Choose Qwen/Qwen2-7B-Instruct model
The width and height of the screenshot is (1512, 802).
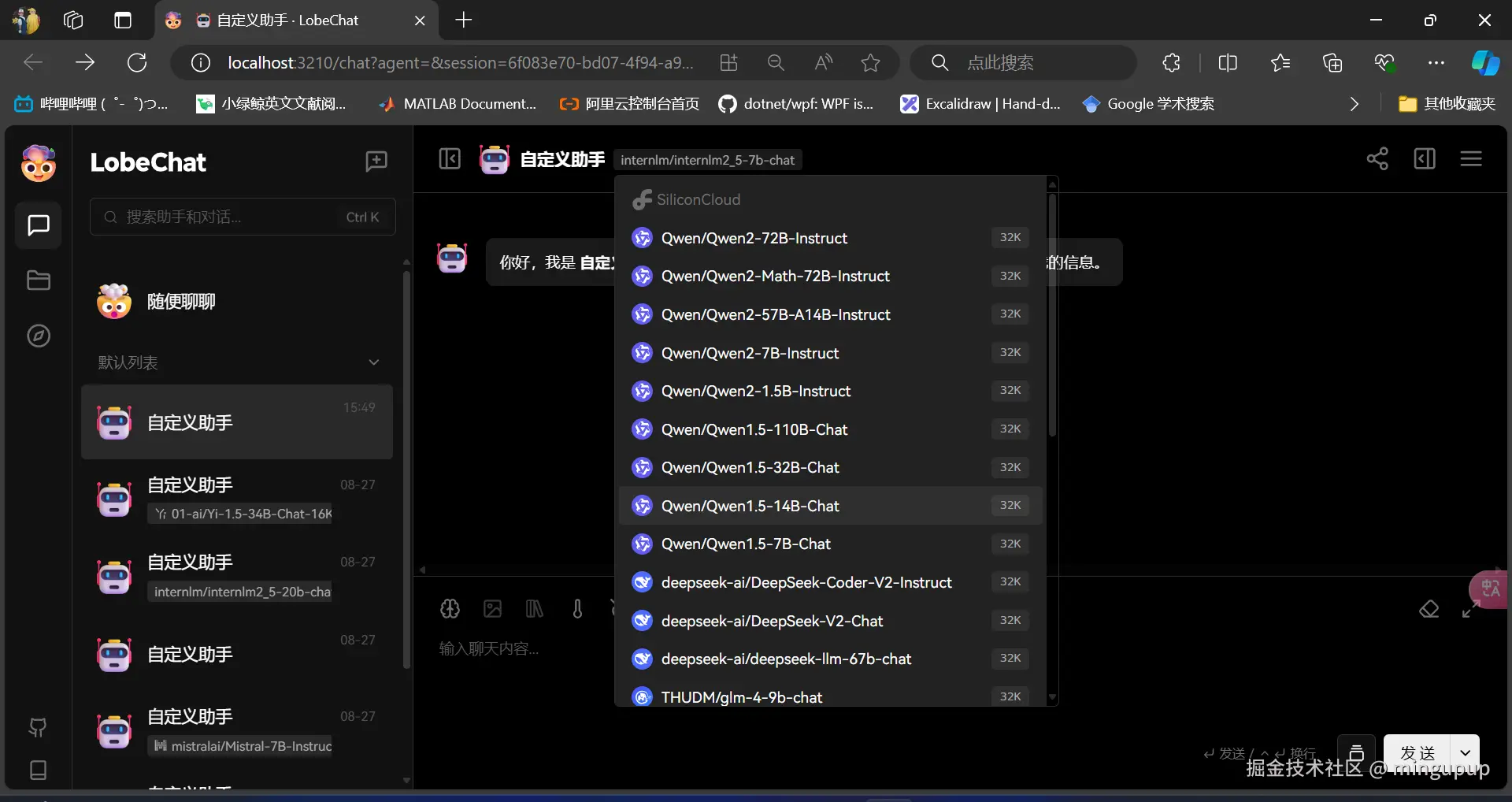(831, 353)
